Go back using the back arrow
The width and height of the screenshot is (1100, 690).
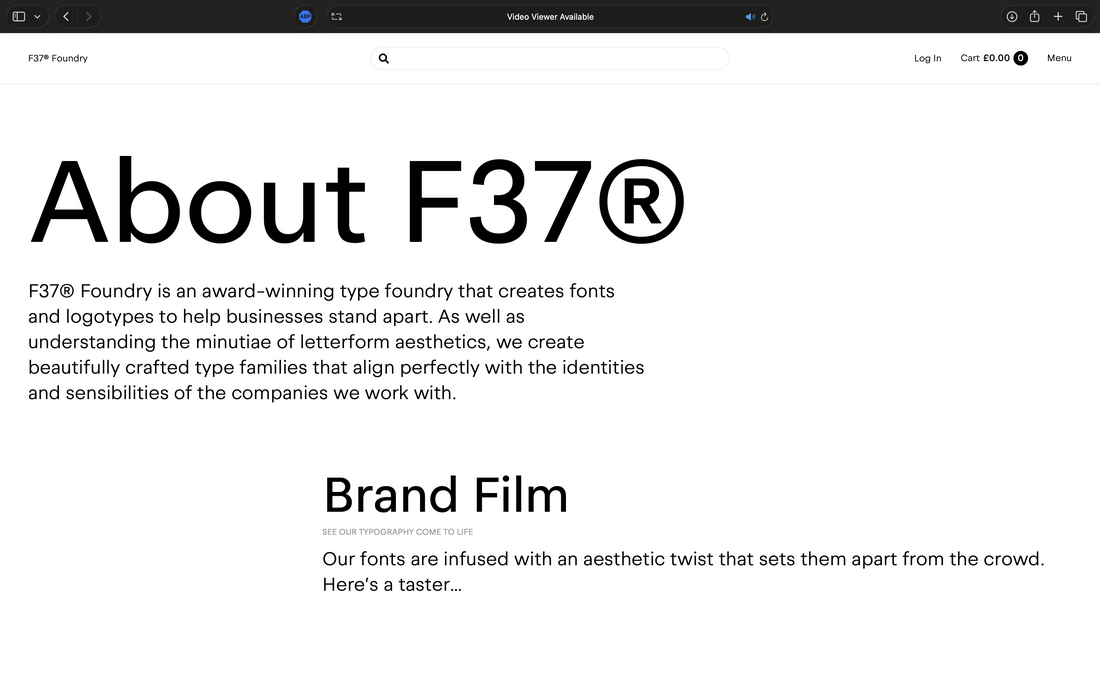[x=66, y=16]
